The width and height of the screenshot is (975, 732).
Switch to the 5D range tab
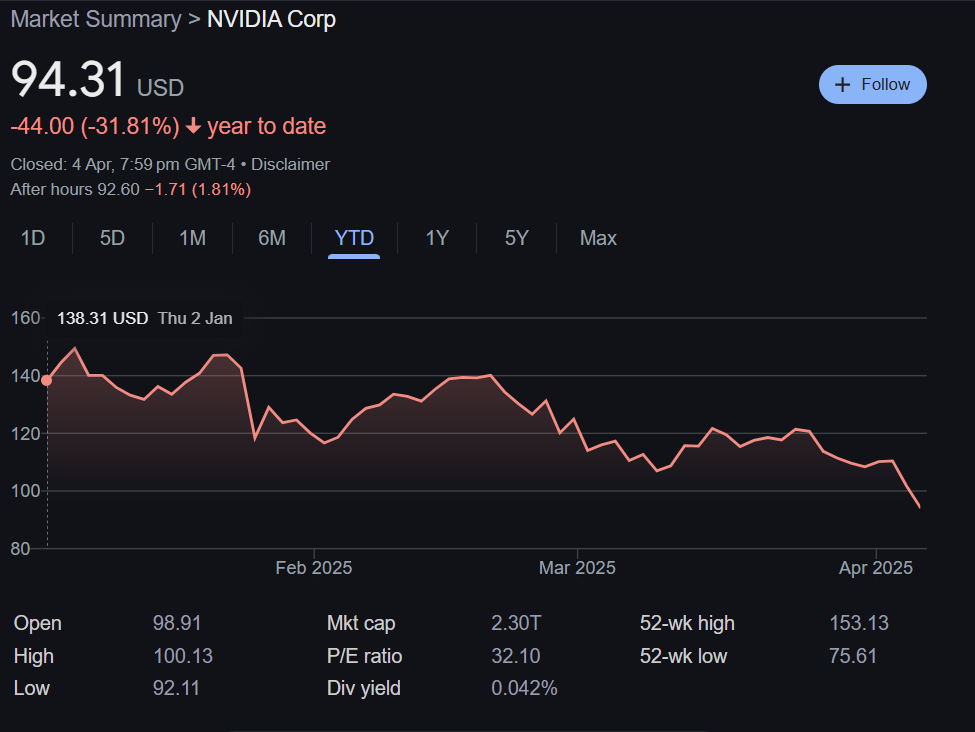(113, 238)
